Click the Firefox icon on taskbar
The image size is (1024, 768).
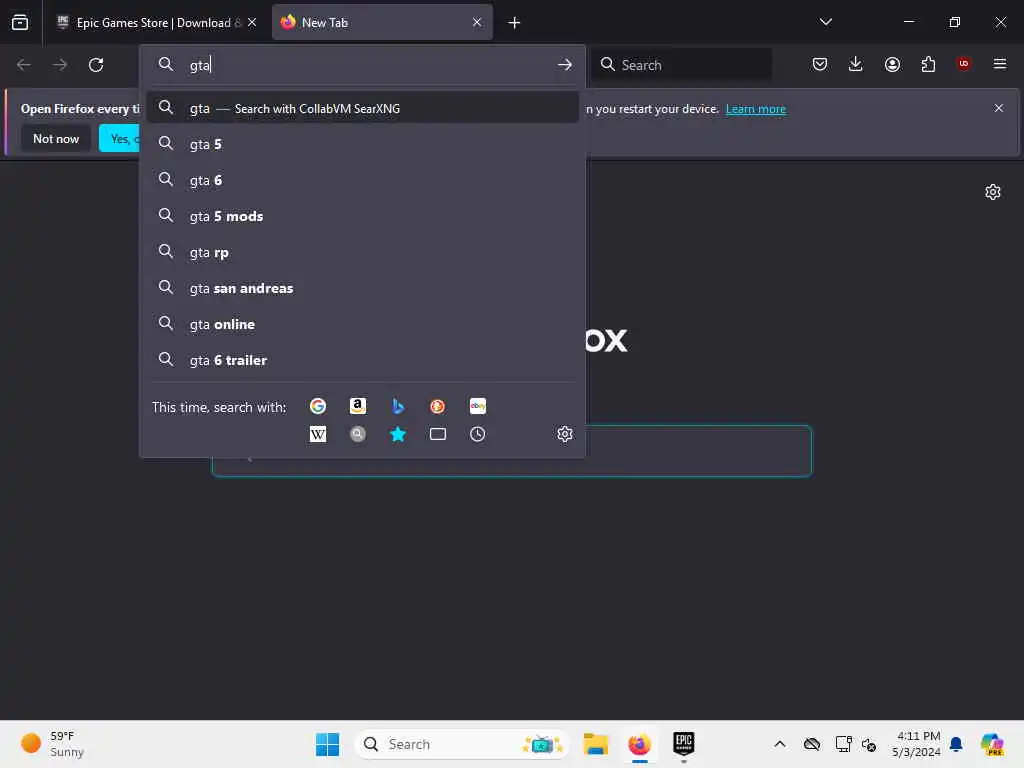pyautogui.click(x=639, y=744)
